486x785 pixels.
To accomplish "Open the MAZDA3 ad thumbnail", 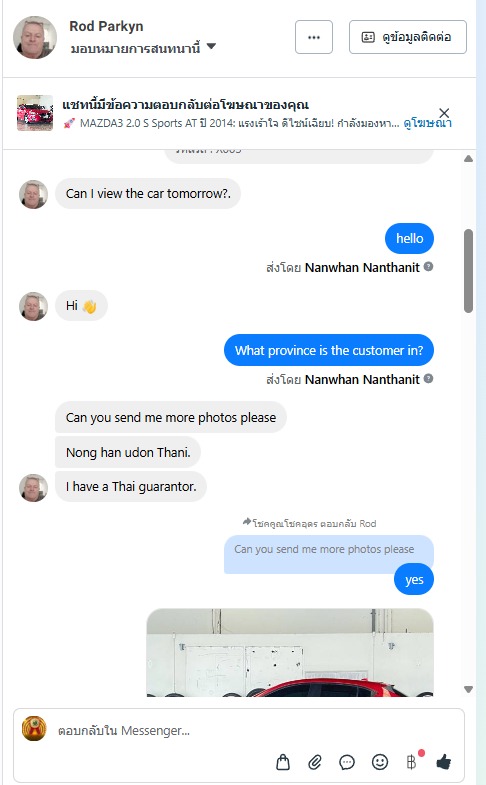I will (35, 113).
